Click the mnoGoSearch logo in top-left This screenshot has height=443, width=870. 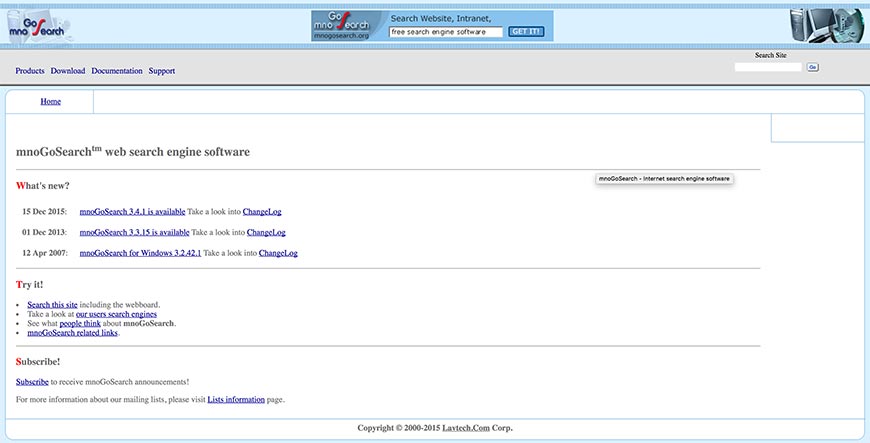click(40, 24)
